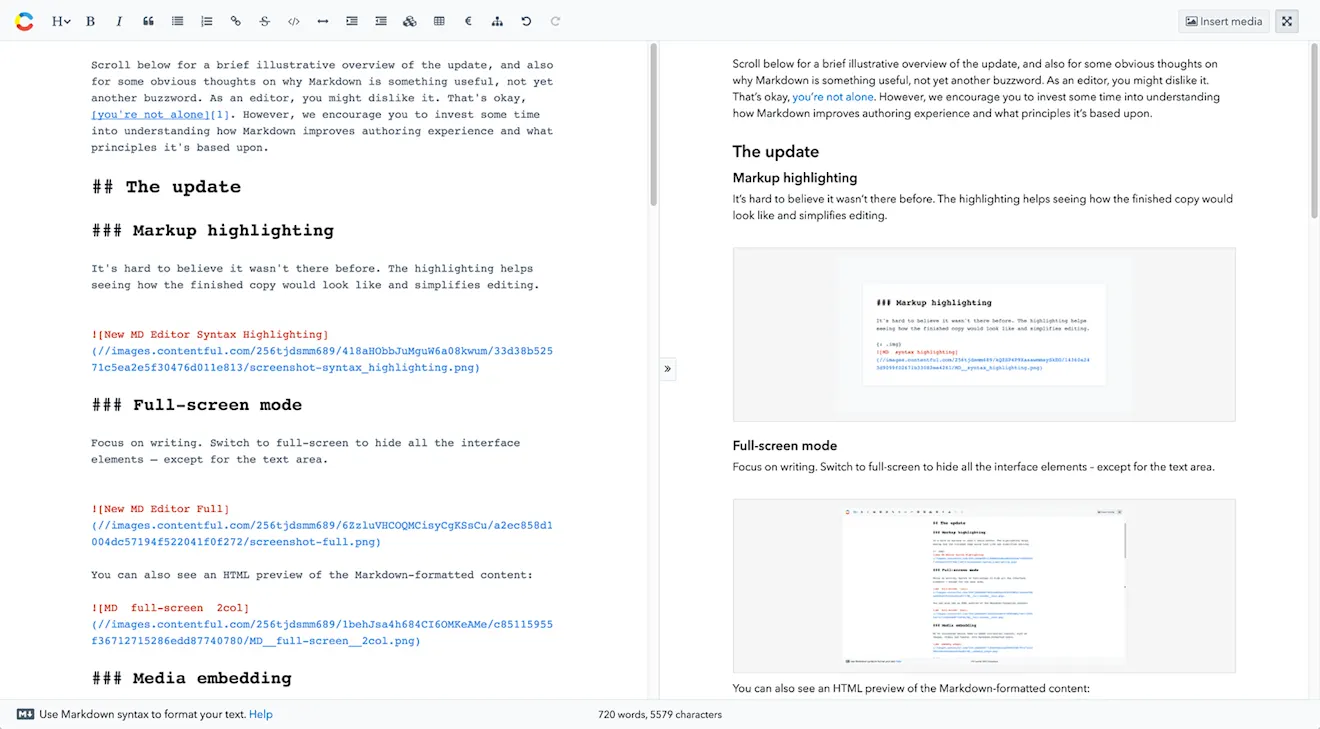Viewport: 1320px width, 729px height.
Task: Redo the last change
Action: coord(555,21)
